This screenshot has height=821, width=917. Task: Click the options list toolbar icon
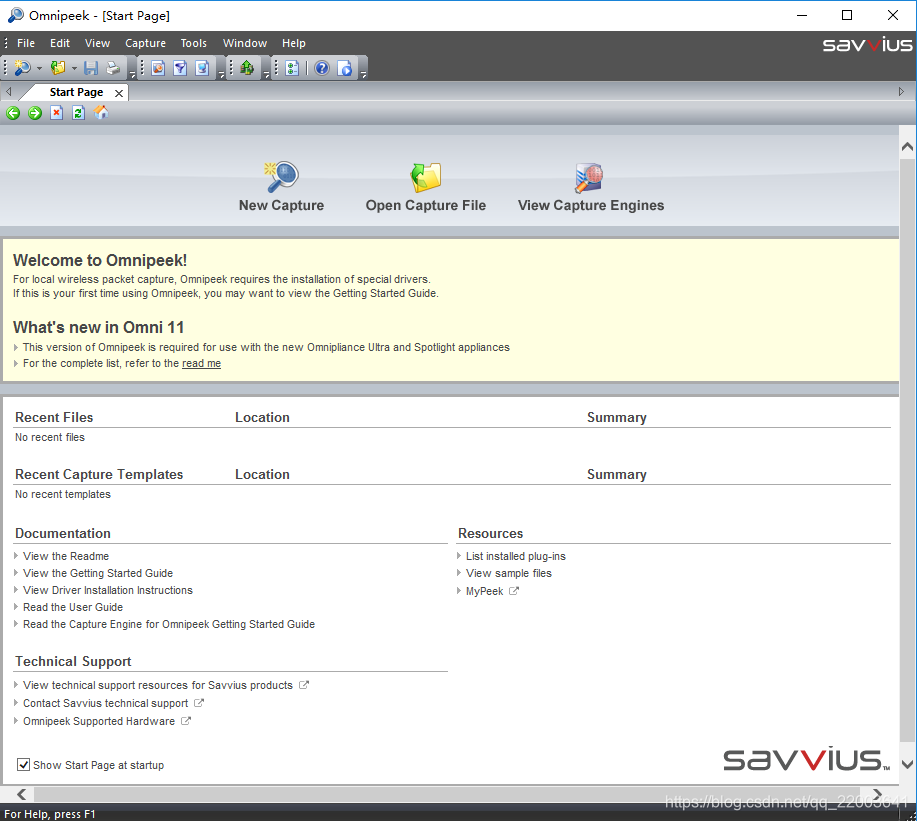(292, 68)
